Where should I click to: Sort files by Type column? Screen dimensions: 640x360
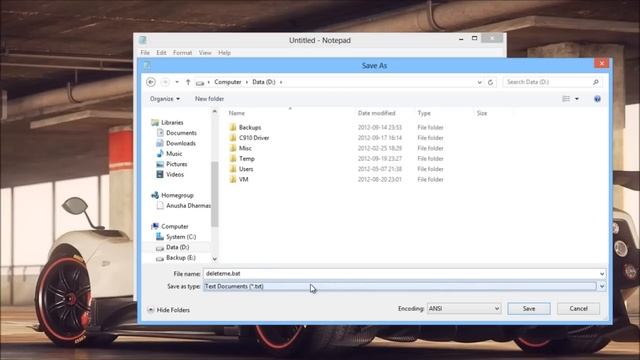point(424,113)
